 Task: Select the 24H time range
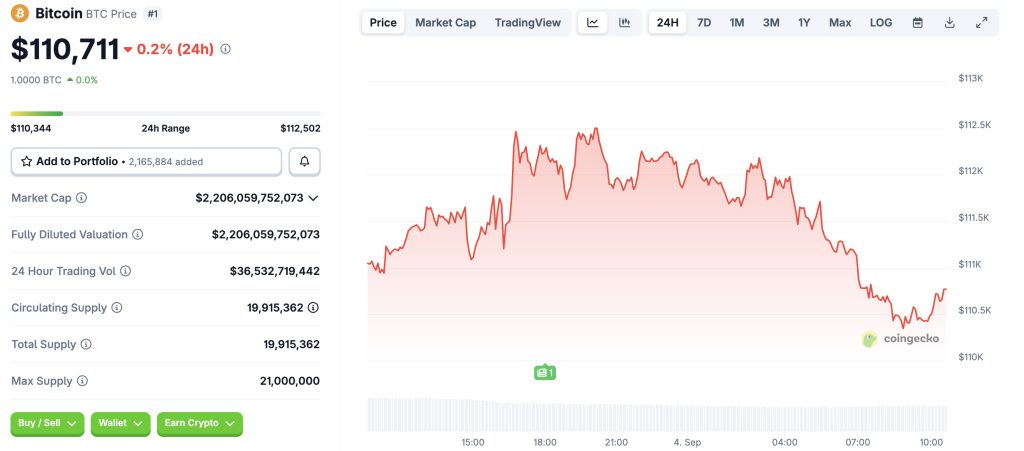[668, 23]
